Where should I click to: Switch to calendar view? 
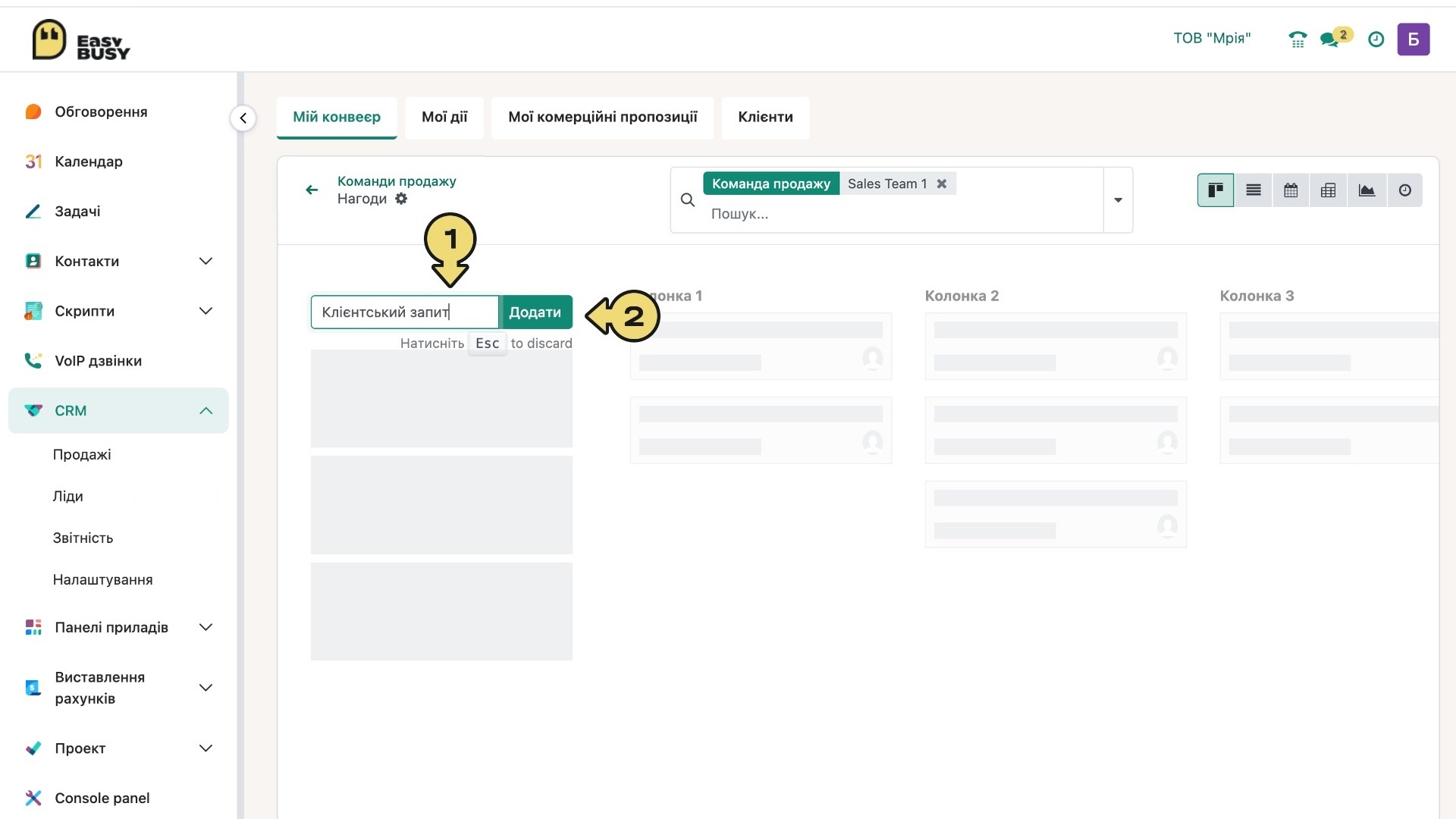1291,190
